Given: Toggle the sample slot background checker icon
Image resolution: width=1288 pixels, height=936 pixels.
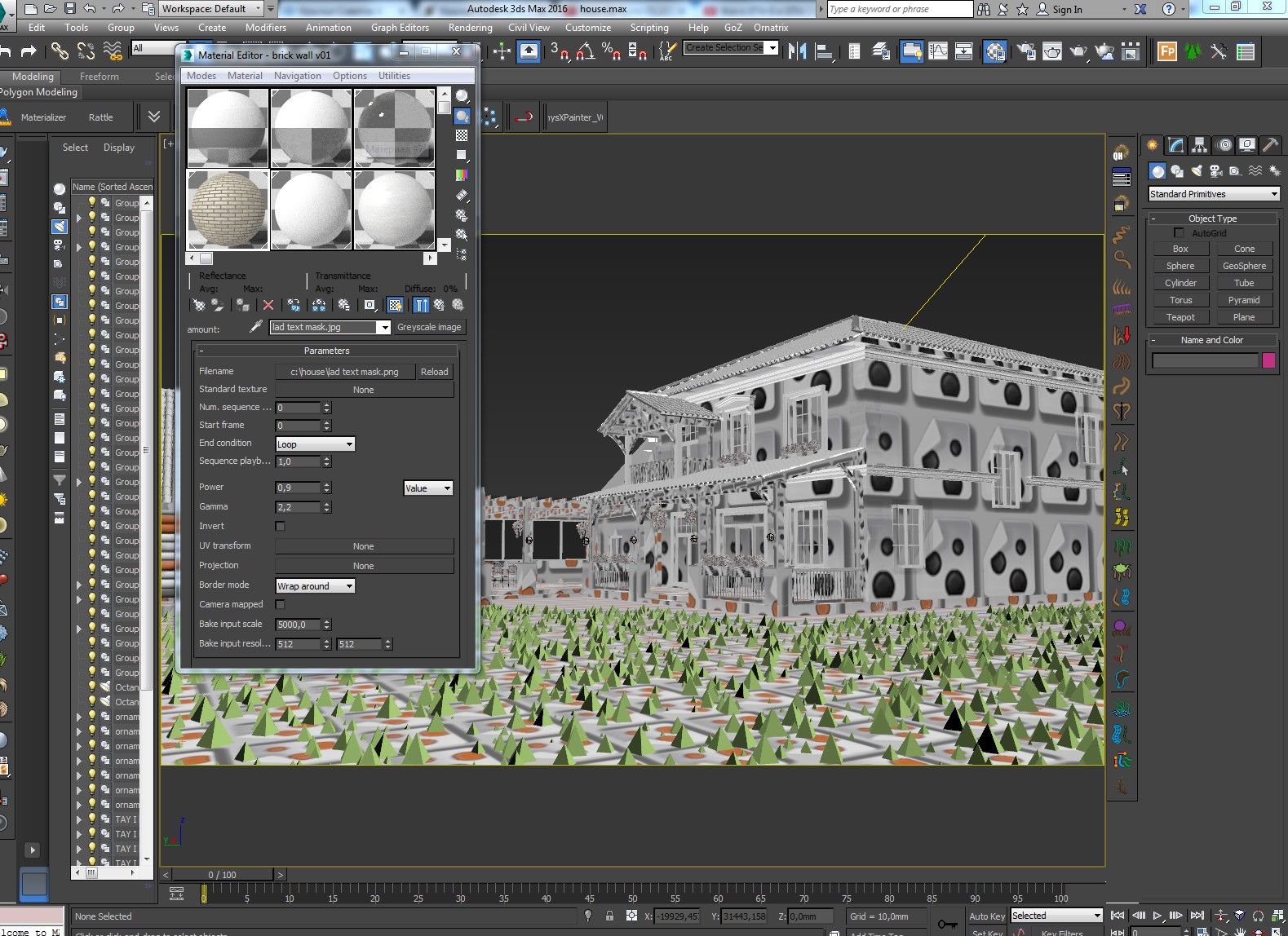Looking at the screenshot, I should [x=462, y=135].
